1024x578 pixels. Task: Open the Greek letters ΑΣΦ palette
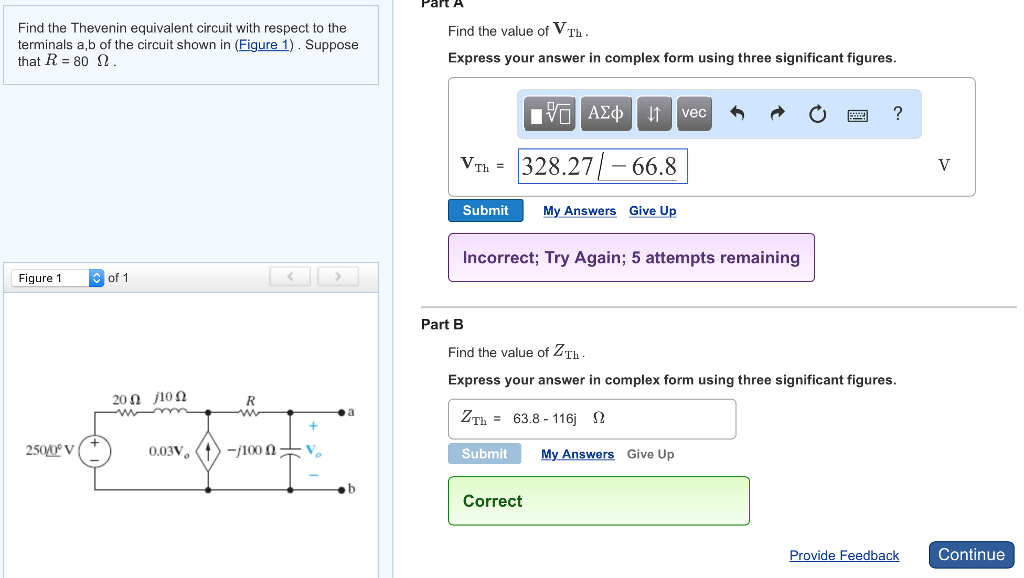click(606, 113)
